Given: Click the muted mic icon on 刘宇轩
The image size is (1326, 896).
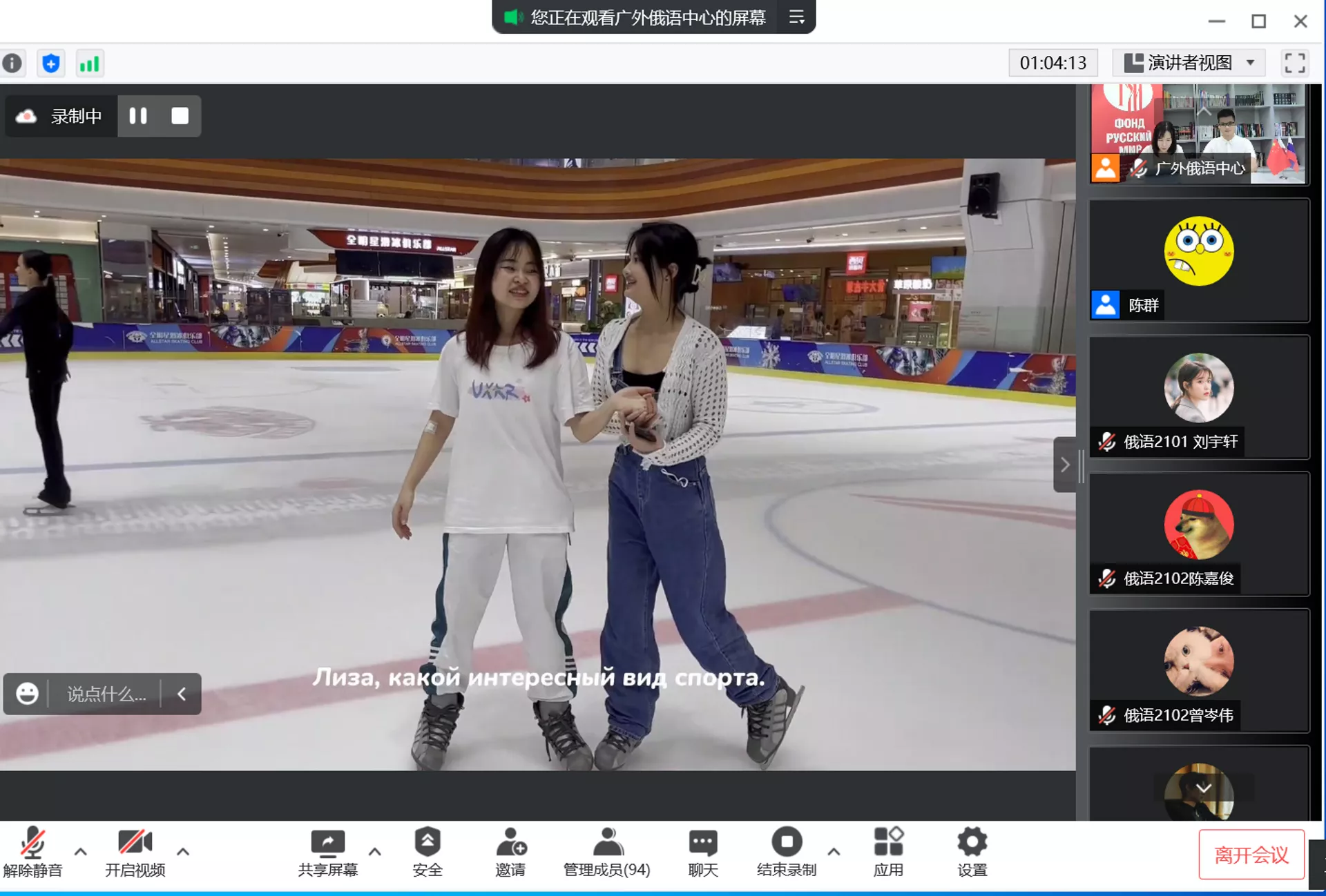Looking at the screenshot, I should coord(1107,442).
